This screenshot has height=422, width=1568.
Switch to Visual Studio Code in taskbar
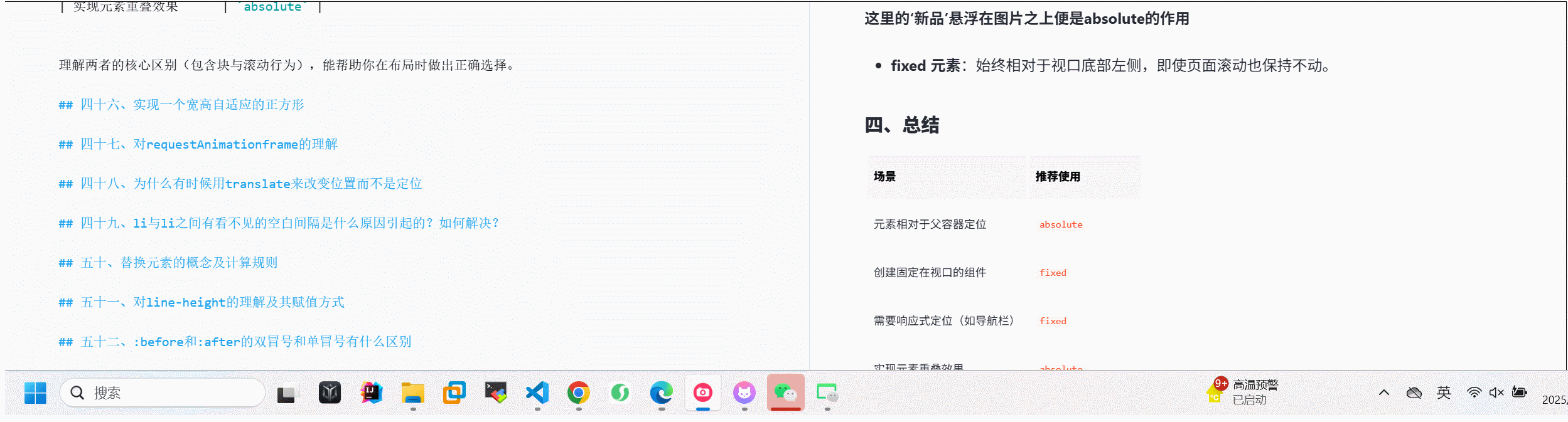[537, 393]
